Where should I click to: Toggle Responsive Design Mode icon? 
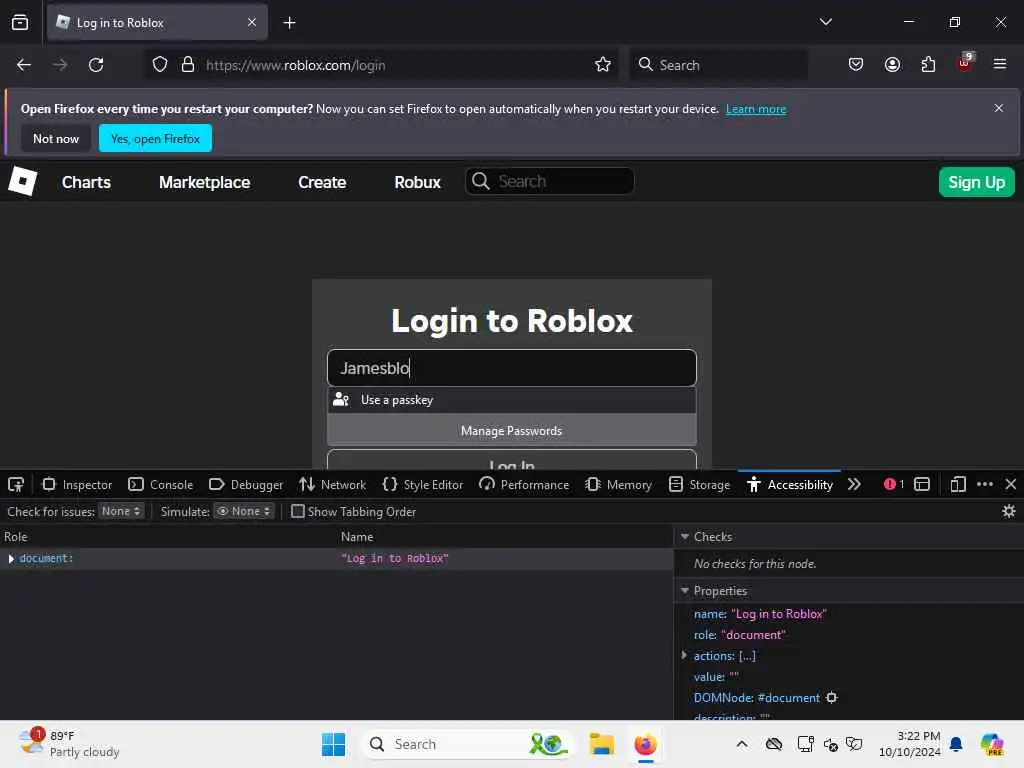coord(958,485)
